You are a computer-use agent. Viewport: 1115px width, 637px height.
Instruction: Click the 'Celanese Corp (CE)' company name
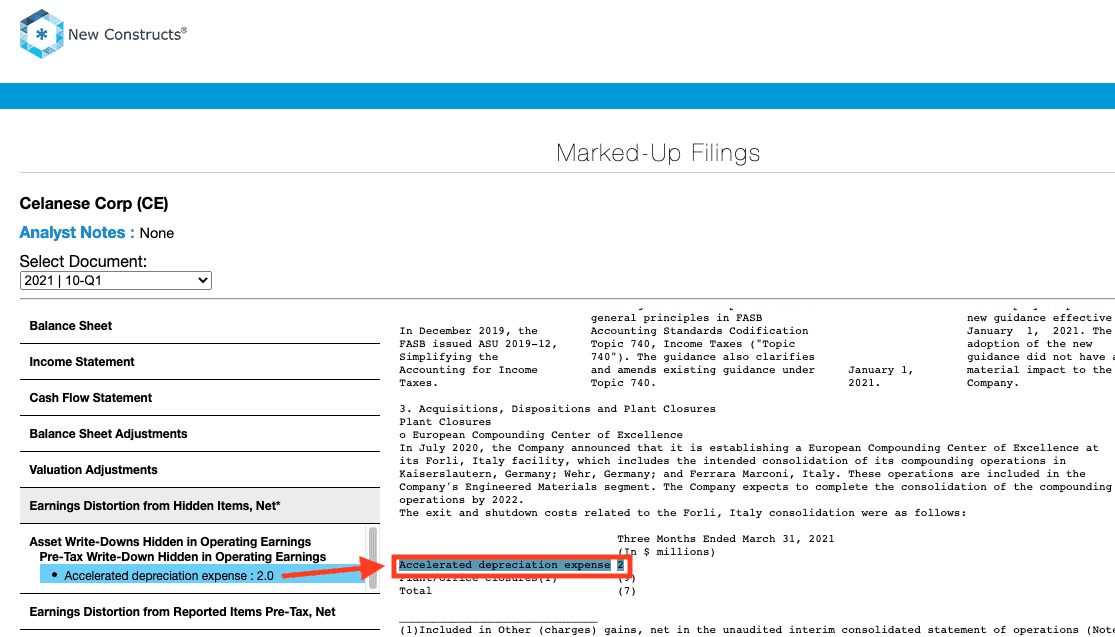point(94,204)
